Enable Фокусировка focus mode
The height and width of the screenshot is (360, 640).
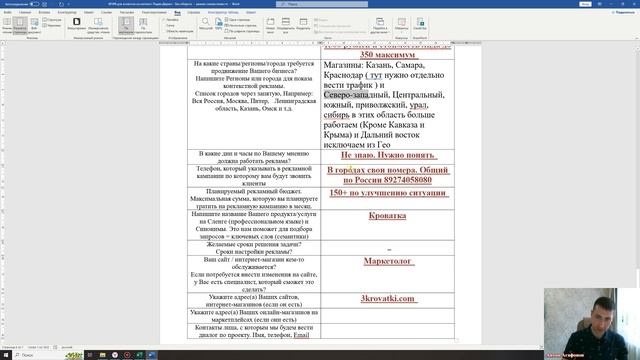(76, 24)
